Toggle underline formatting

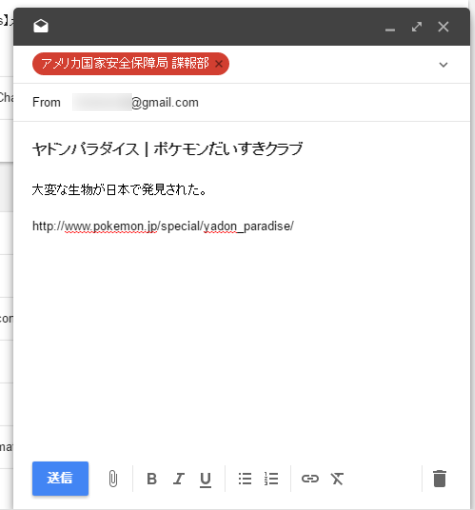205,479
